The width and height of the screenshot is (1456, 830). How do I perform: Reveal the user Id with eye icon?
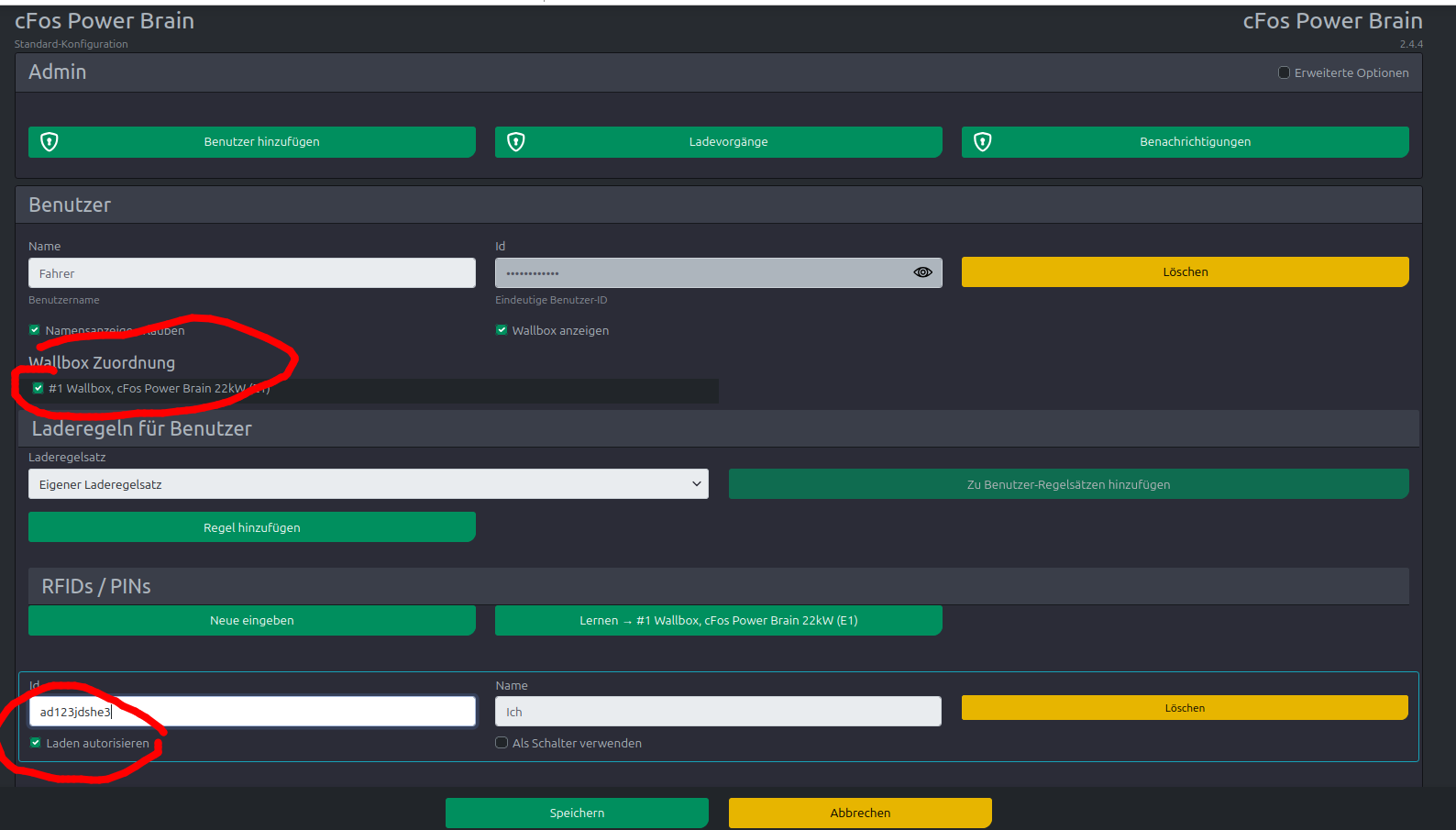(x=922, y=272)
